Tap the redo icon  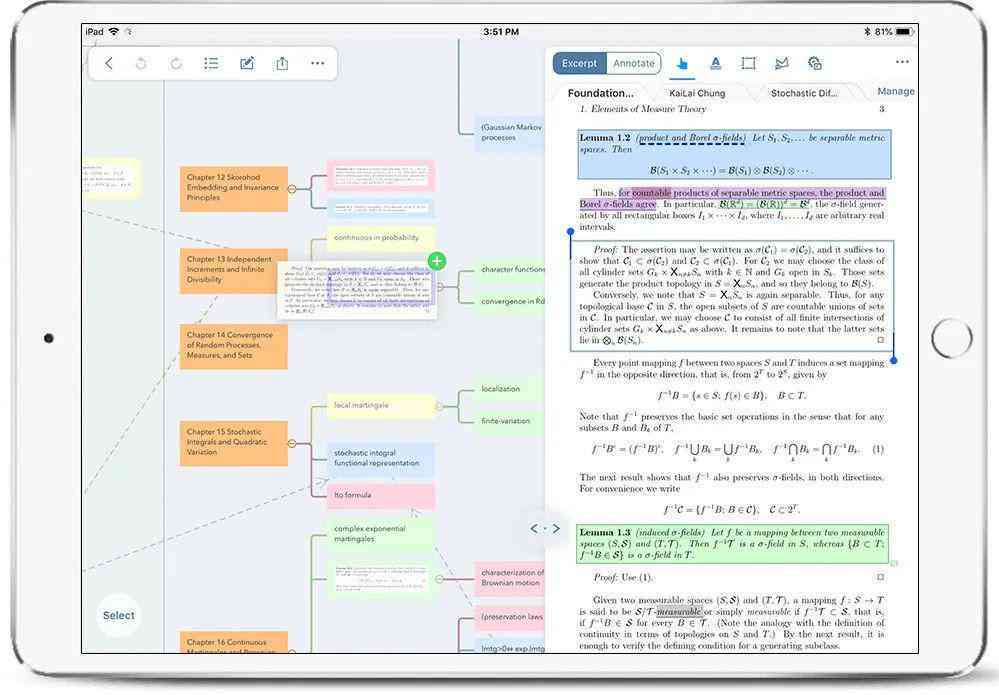click(x=176, y=63)
